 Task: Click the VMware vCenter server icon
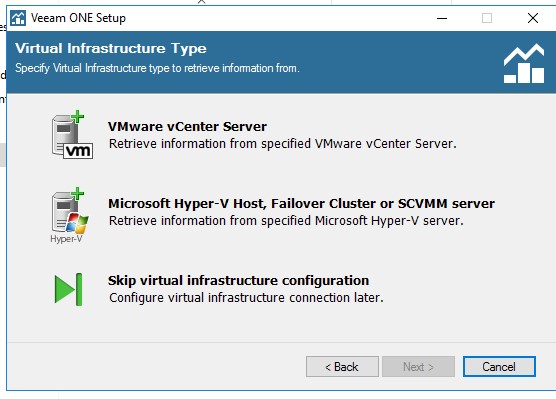72,135
